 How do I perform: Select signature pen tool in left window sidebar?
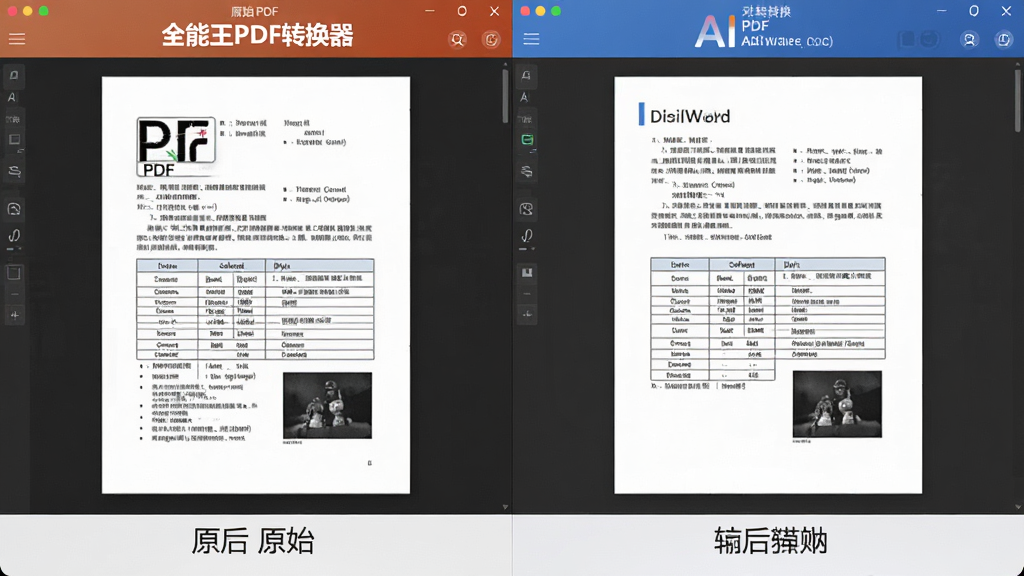14,236
